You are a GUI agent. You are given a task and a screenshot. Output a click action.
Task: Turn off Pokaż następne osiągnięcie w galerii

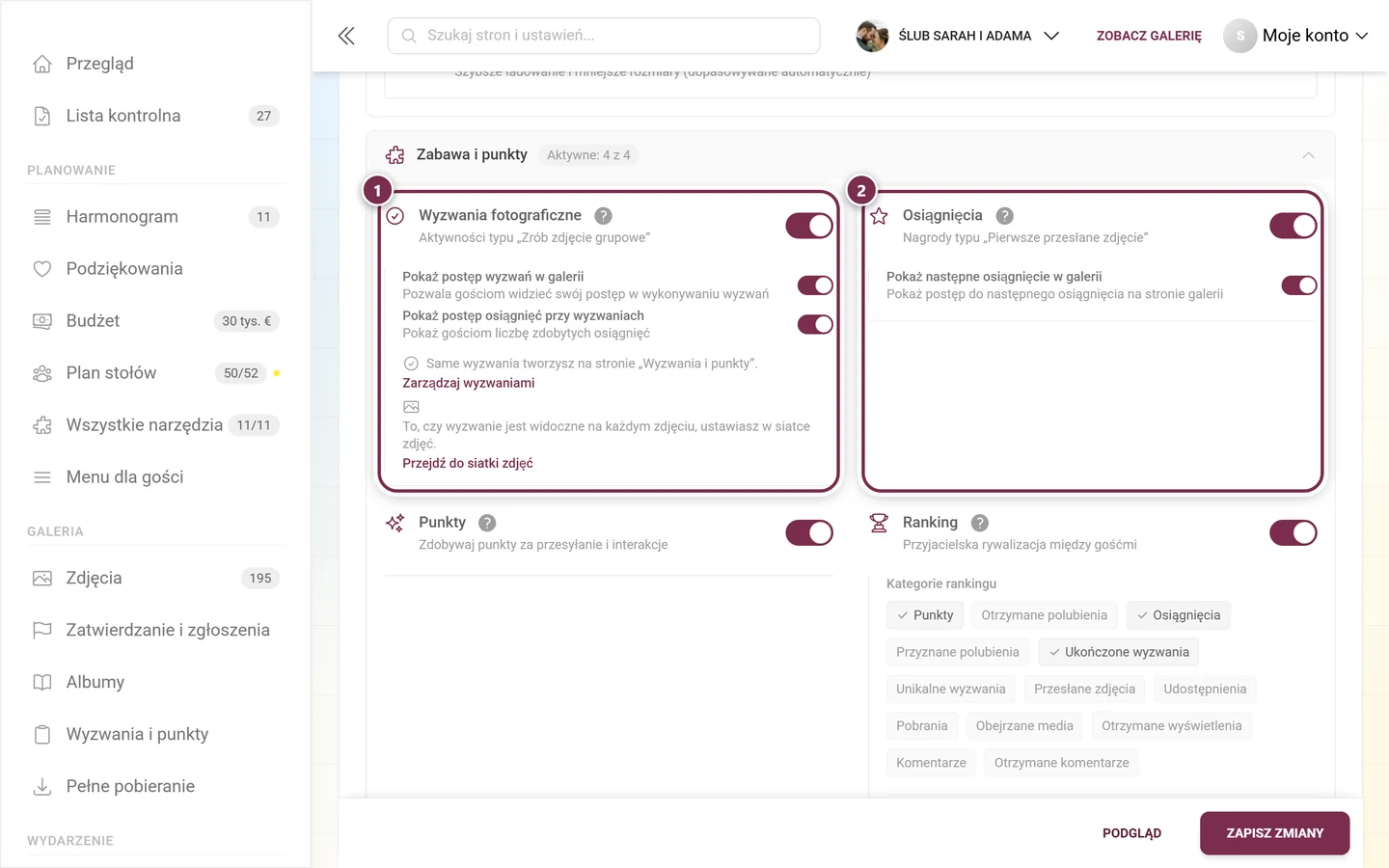click(x=1299, y=285)
